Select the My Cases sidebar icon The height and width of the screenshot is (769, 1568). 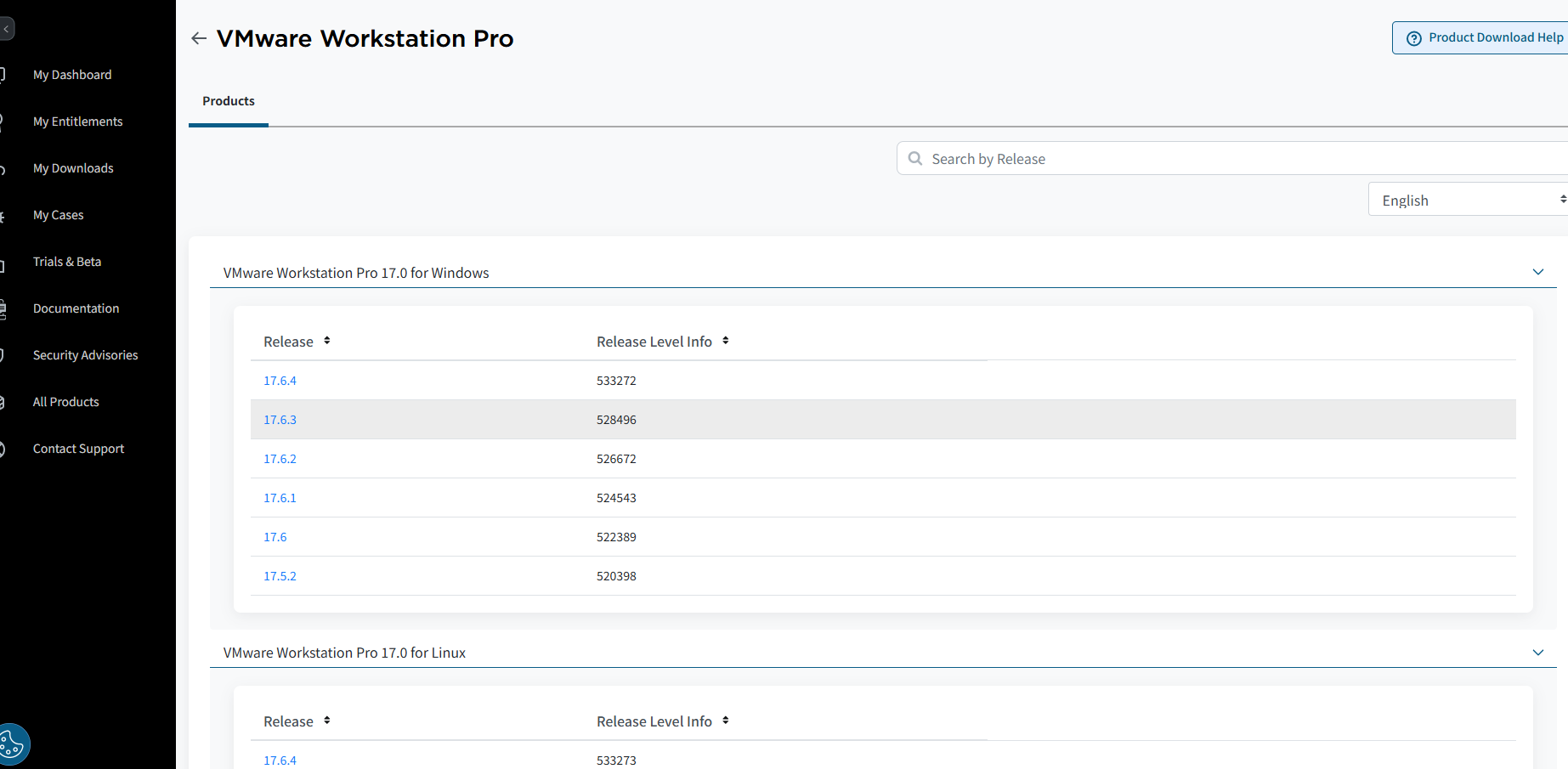[4, 214]
